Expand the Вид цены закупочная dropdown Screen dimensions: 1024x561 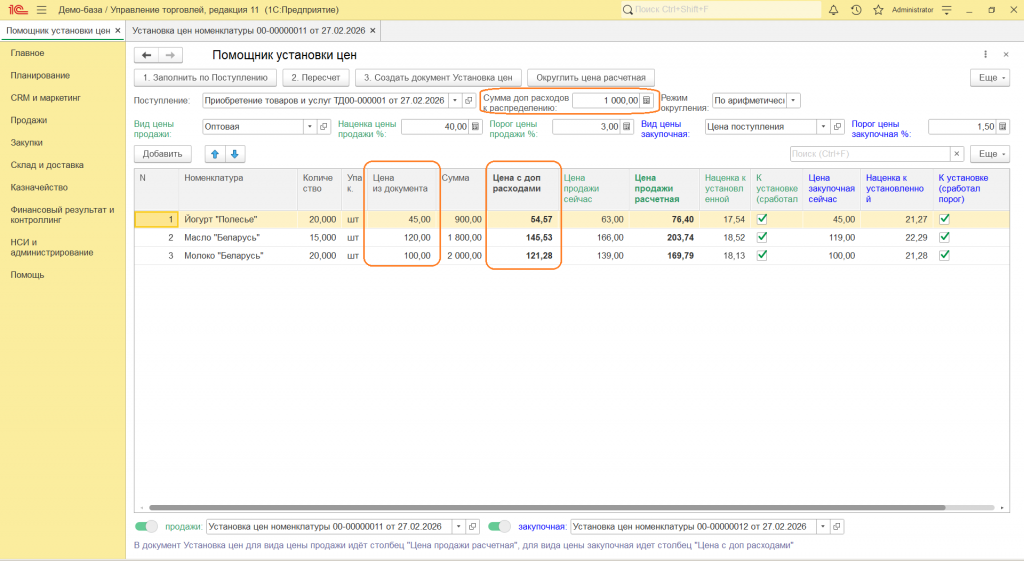823,127
